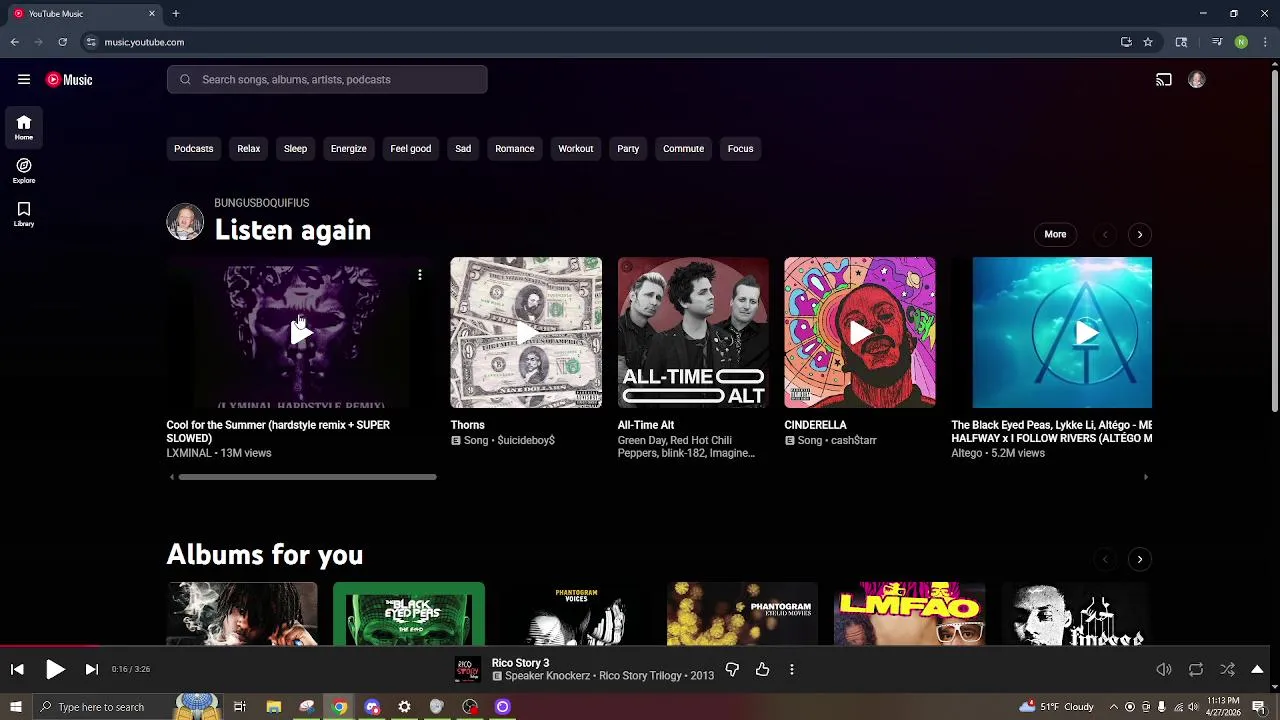Open the $uicideboy$ artist link

tap(526, 440)
